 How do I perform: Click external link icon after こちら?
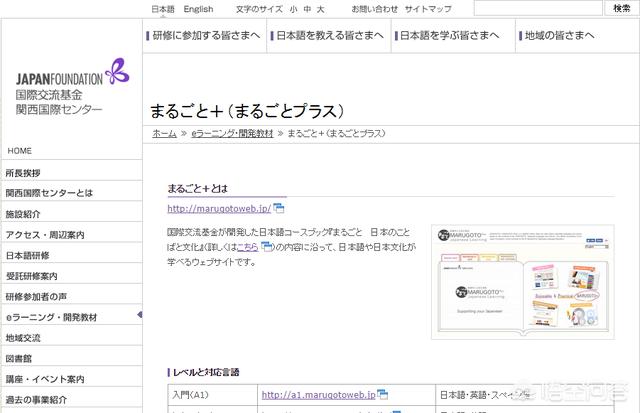[x=267, y=246]
